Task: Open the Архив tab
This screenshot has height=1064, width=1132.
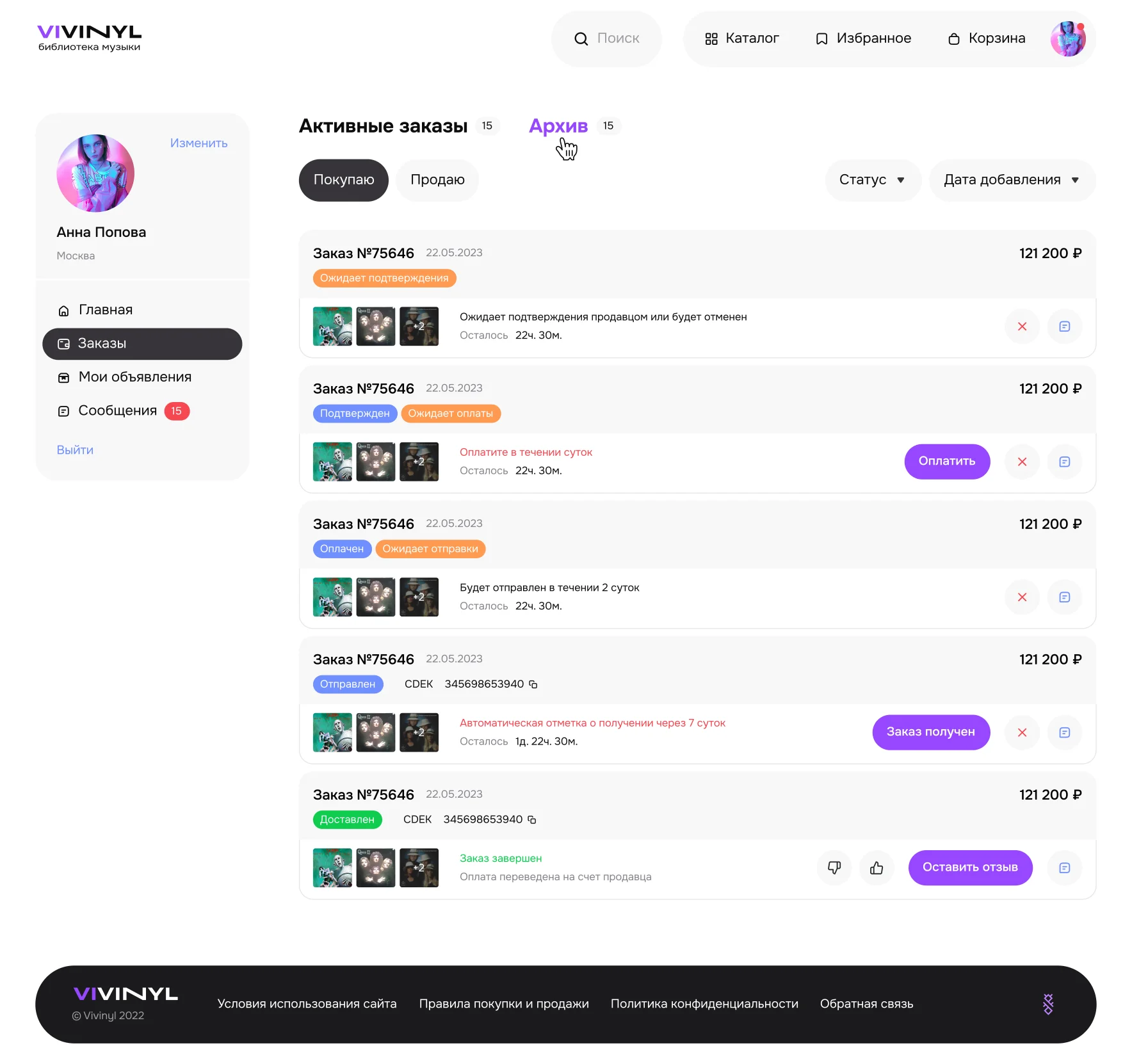Action: click(x=558, y=126)
